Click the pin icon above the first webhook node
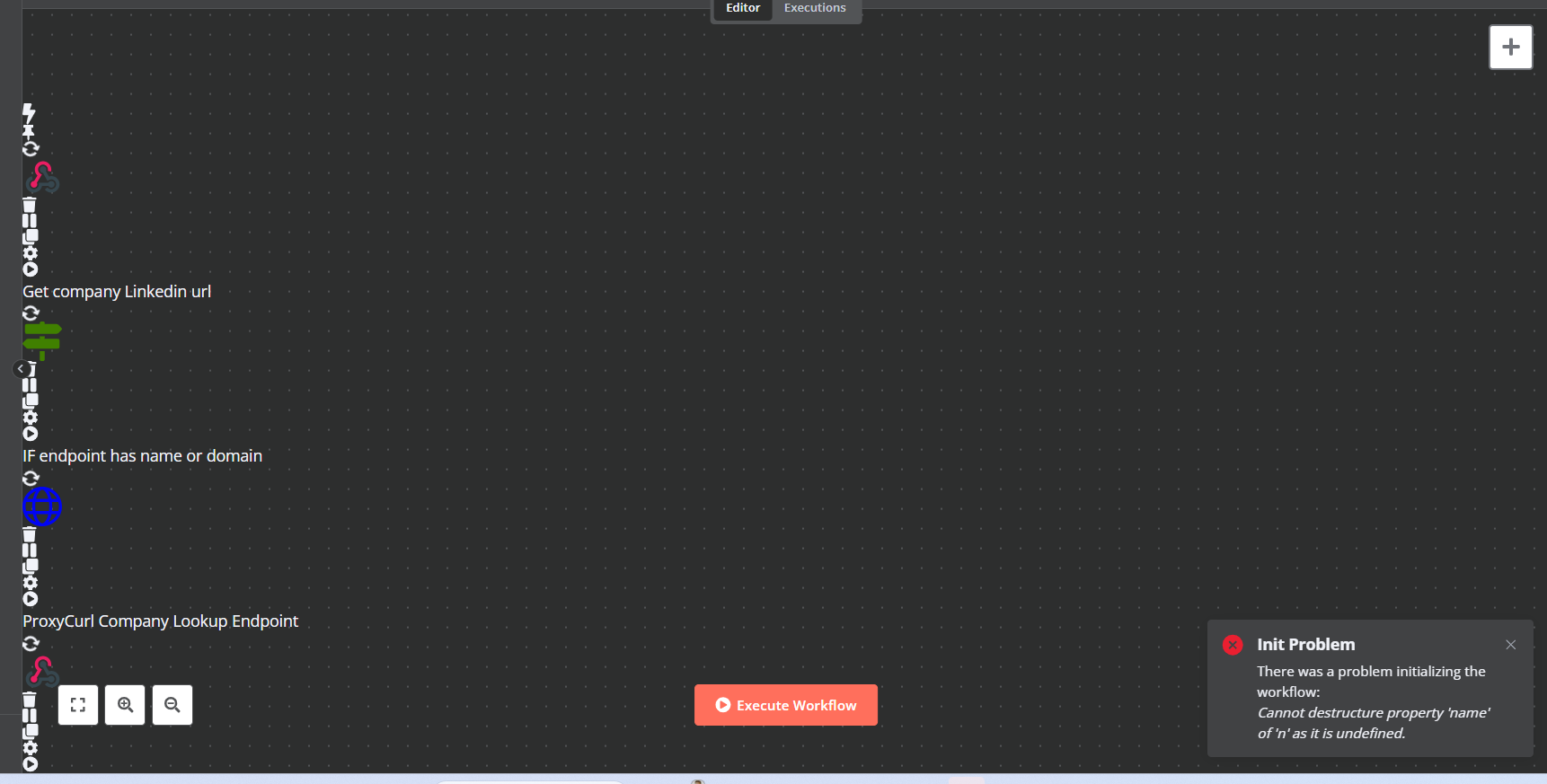This screenshot has width=1547, height=784. (29, 132)
